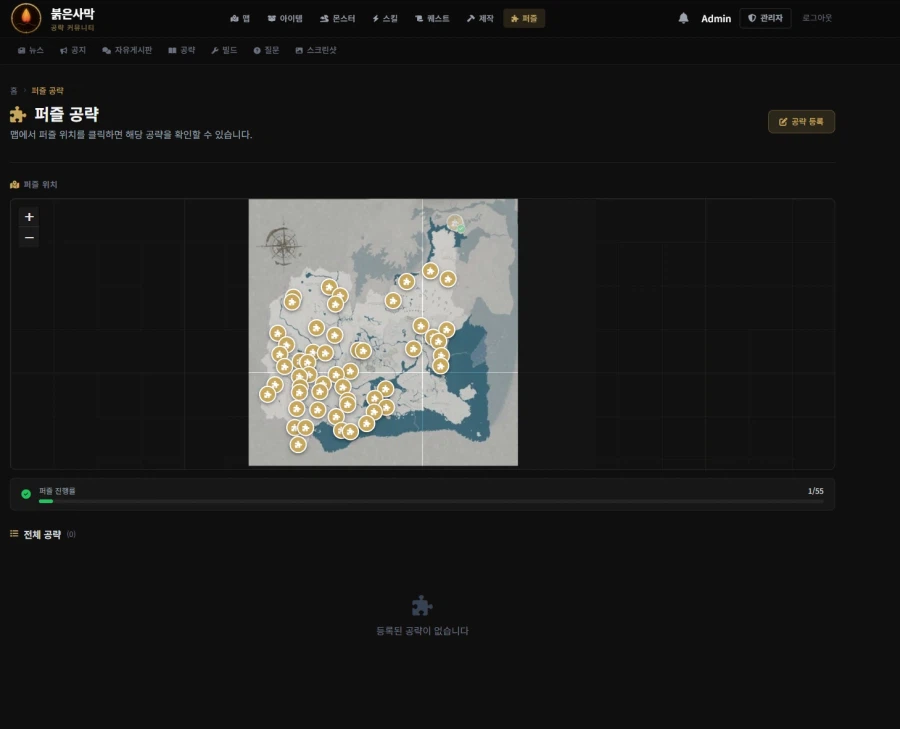The width and height of the screenshot is (900, 729).
Task: Click the 퍼즐 진행률 progress bar
Action: click(x=430, y=500)
